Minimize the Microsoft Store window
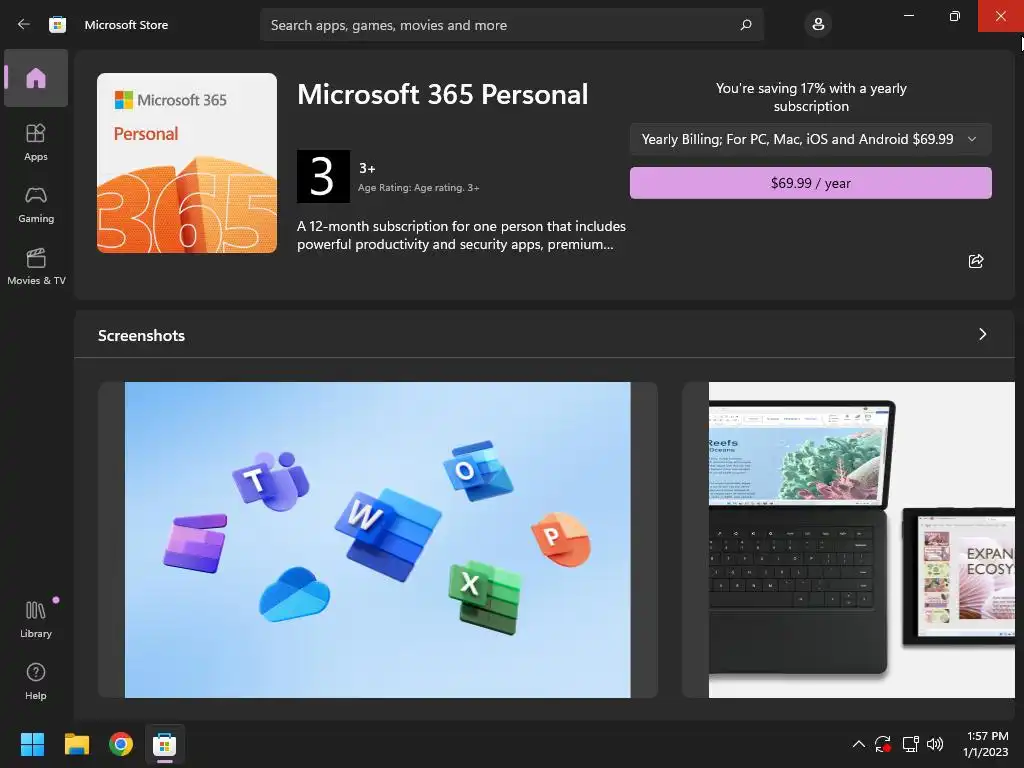The image size is (1024, 768). pyautogui.click(x=908, y=16)
